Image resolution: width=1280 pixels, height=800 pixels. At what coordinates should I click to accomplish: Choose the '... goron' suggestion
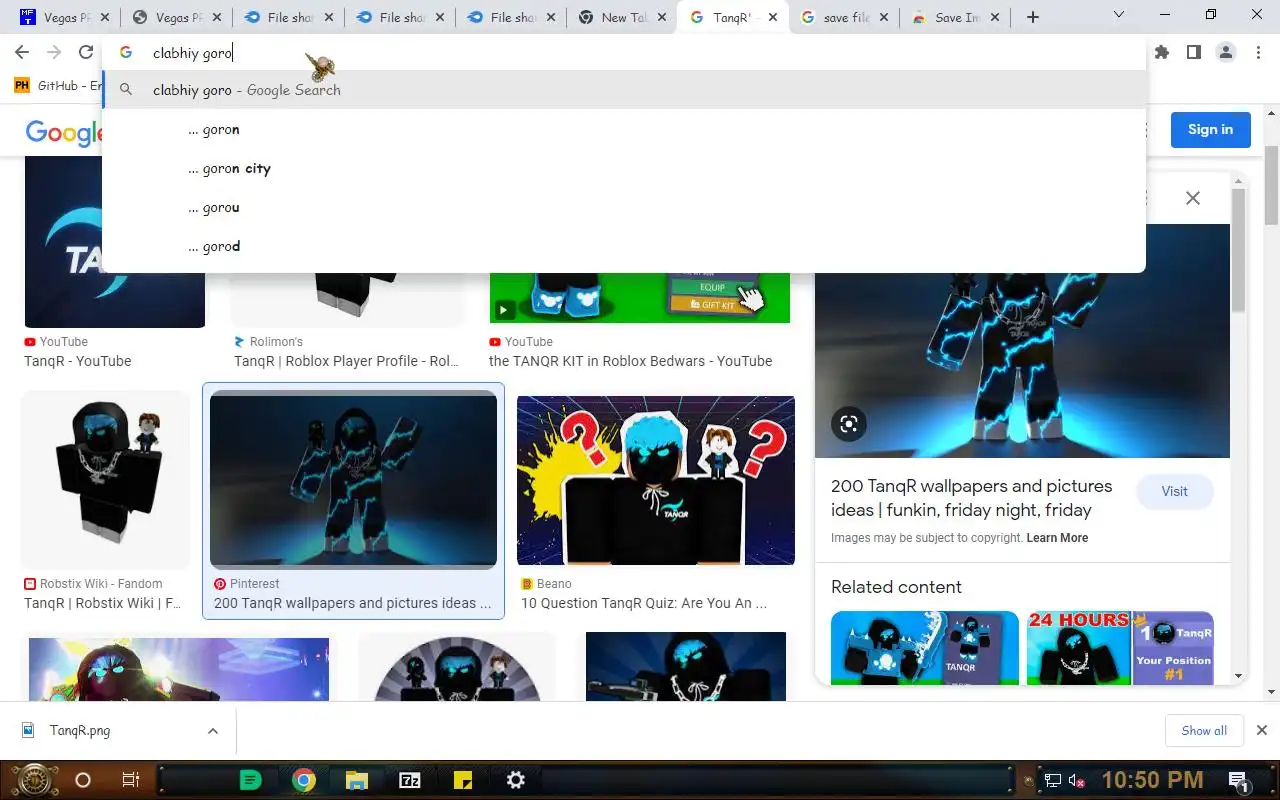624,129
